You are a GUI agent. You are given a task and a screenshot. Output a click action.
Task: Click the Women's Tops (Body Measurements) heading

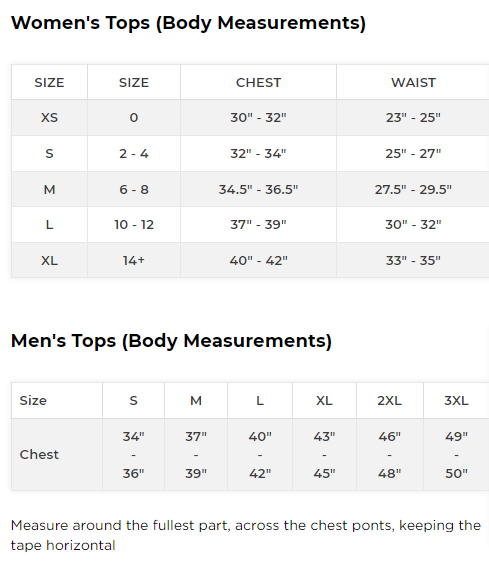point(188,23)
